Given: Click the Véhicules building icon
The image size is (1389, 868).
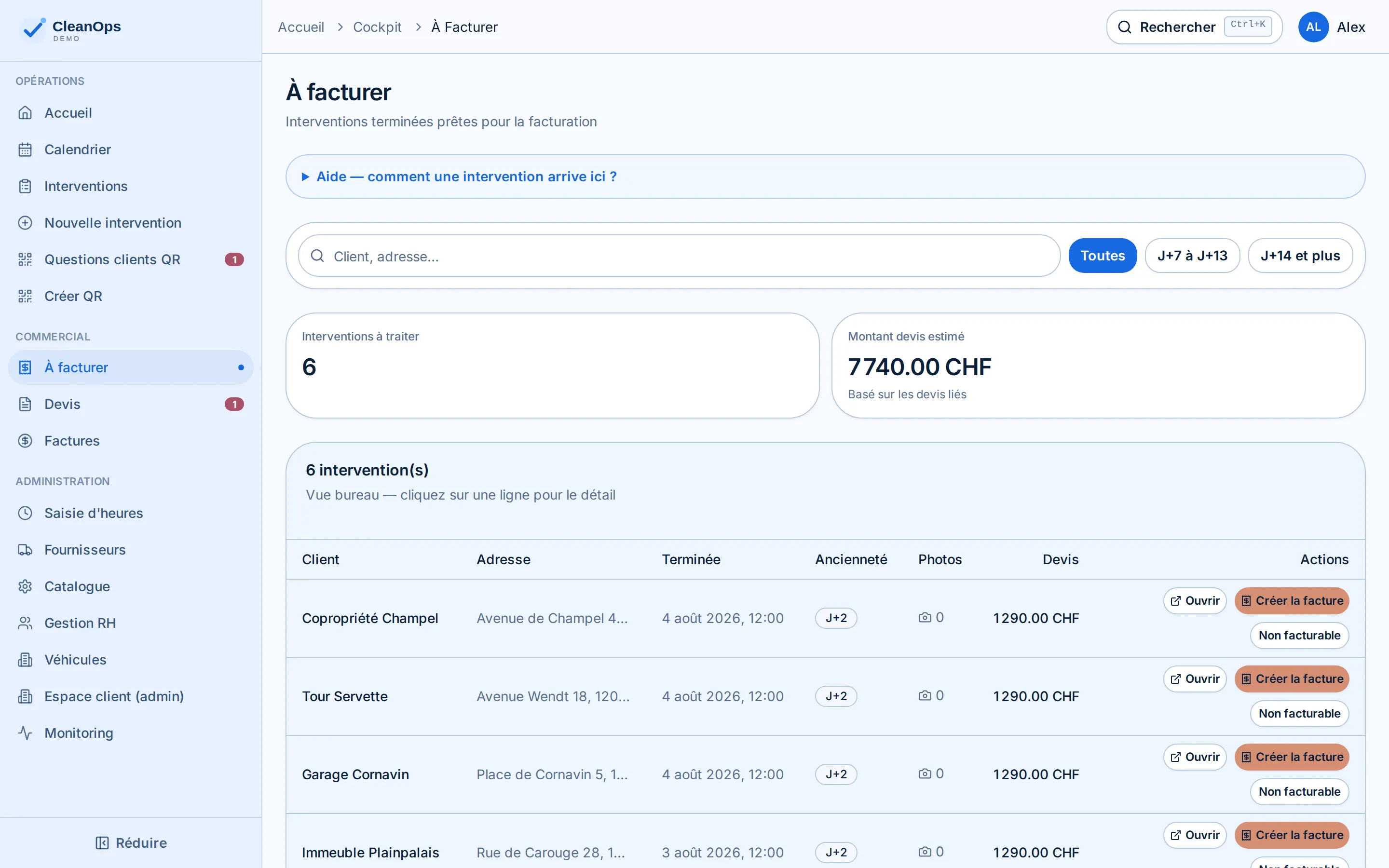Looking at the screenshot, I should pos(25,660).
